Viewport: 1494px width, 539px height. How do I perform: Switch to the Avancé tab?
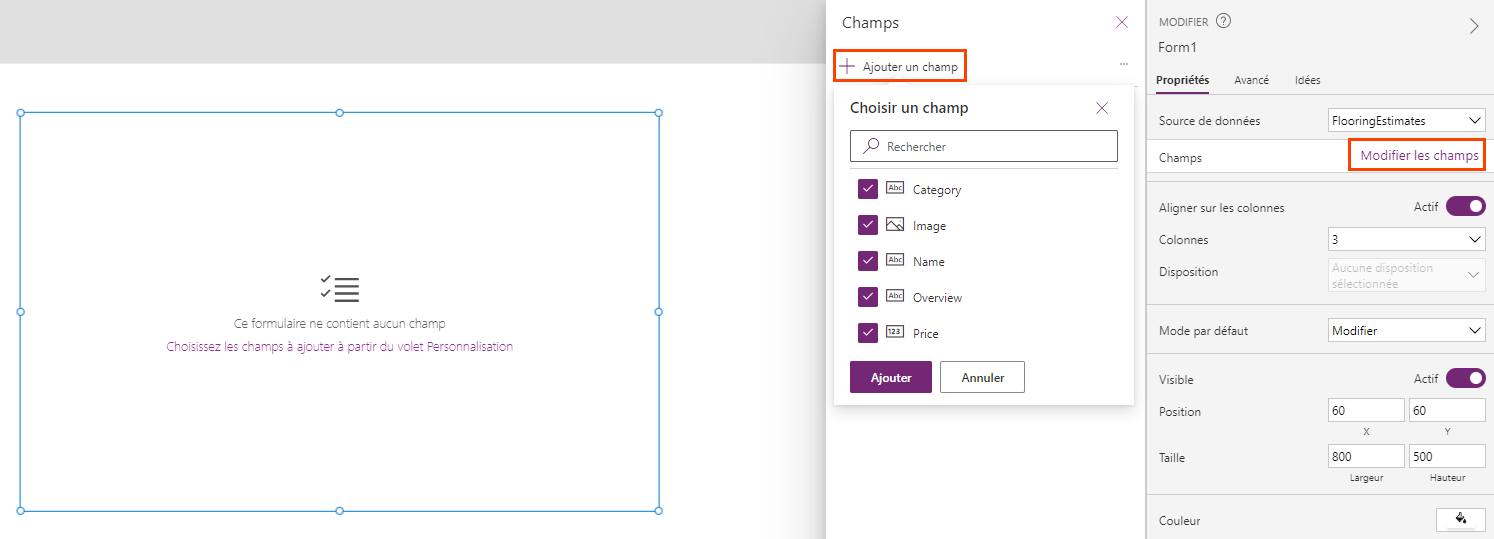[x=1251, y=80]
